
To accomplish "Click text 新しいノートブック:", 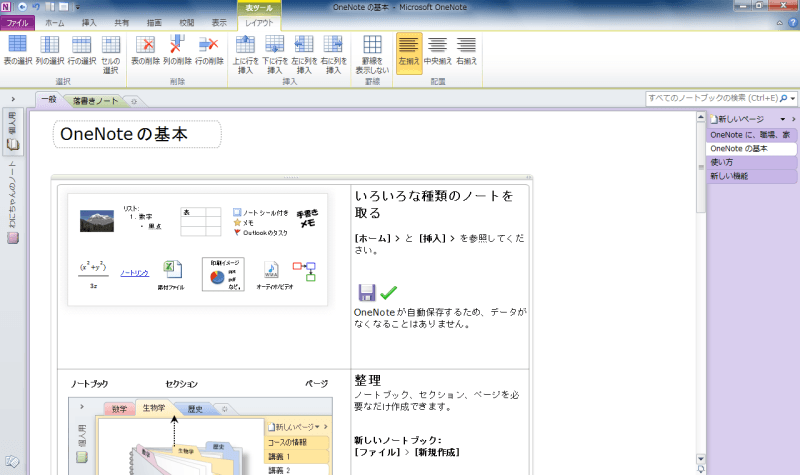I will 398,440.
